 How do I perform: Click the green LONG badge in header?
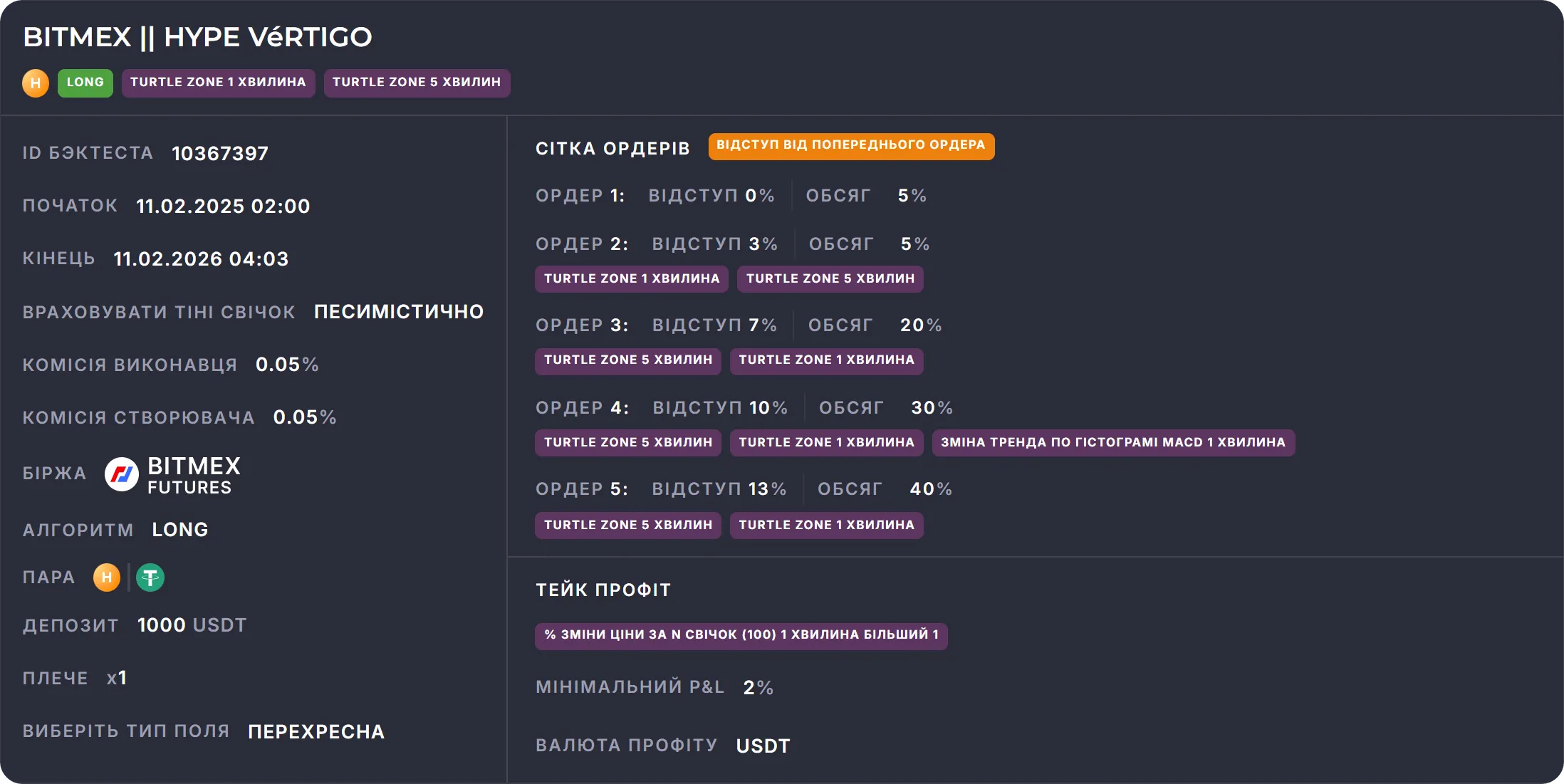click(85, 83)
